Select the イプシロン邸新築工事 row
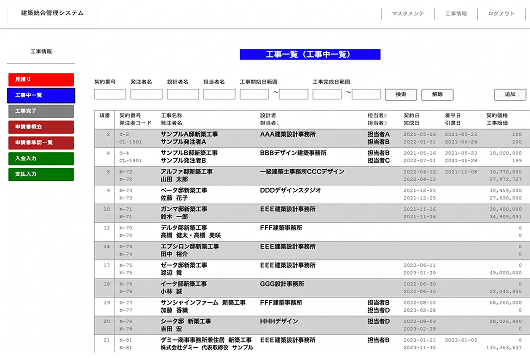Screen dimensions: 530x360 coord(312,250)
